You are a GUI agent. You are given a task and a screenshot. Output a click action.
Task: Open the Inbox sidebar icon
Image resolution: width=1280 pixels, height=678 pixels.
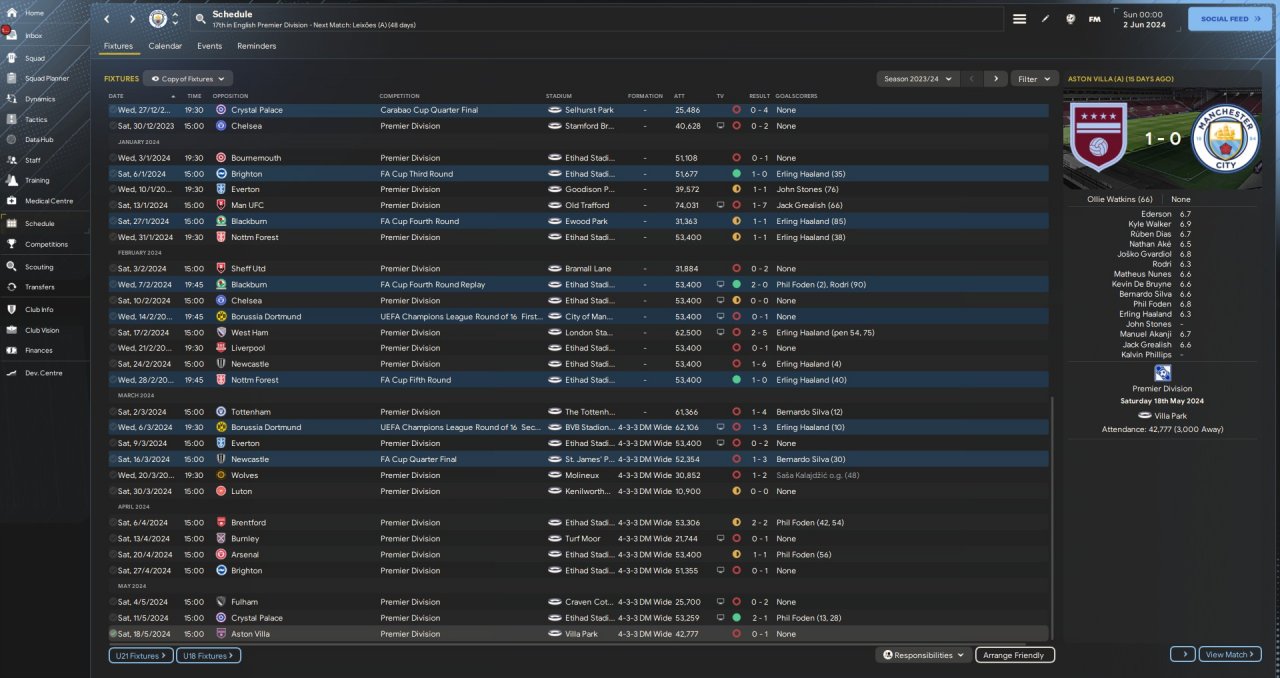[x=10, y=35]
